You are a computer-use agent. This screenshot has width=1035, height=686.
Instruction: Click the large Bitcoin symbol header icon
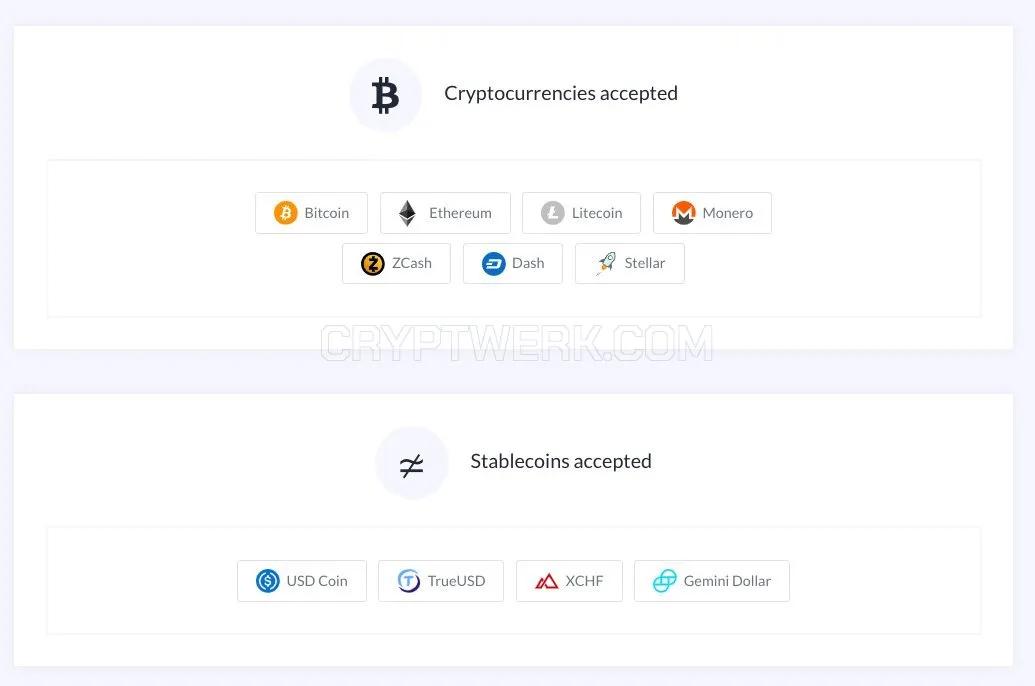(385, 95)
